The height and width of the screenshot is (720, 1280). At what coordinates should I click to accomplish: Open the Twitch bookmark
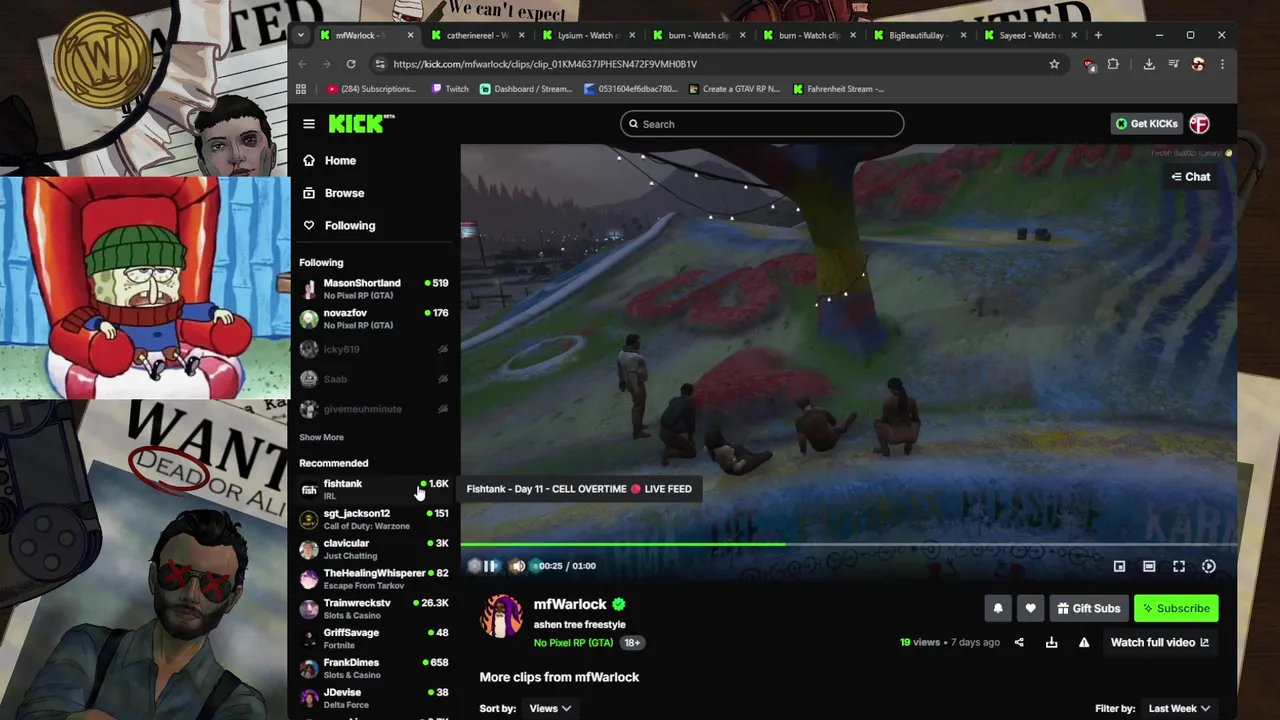450,89
